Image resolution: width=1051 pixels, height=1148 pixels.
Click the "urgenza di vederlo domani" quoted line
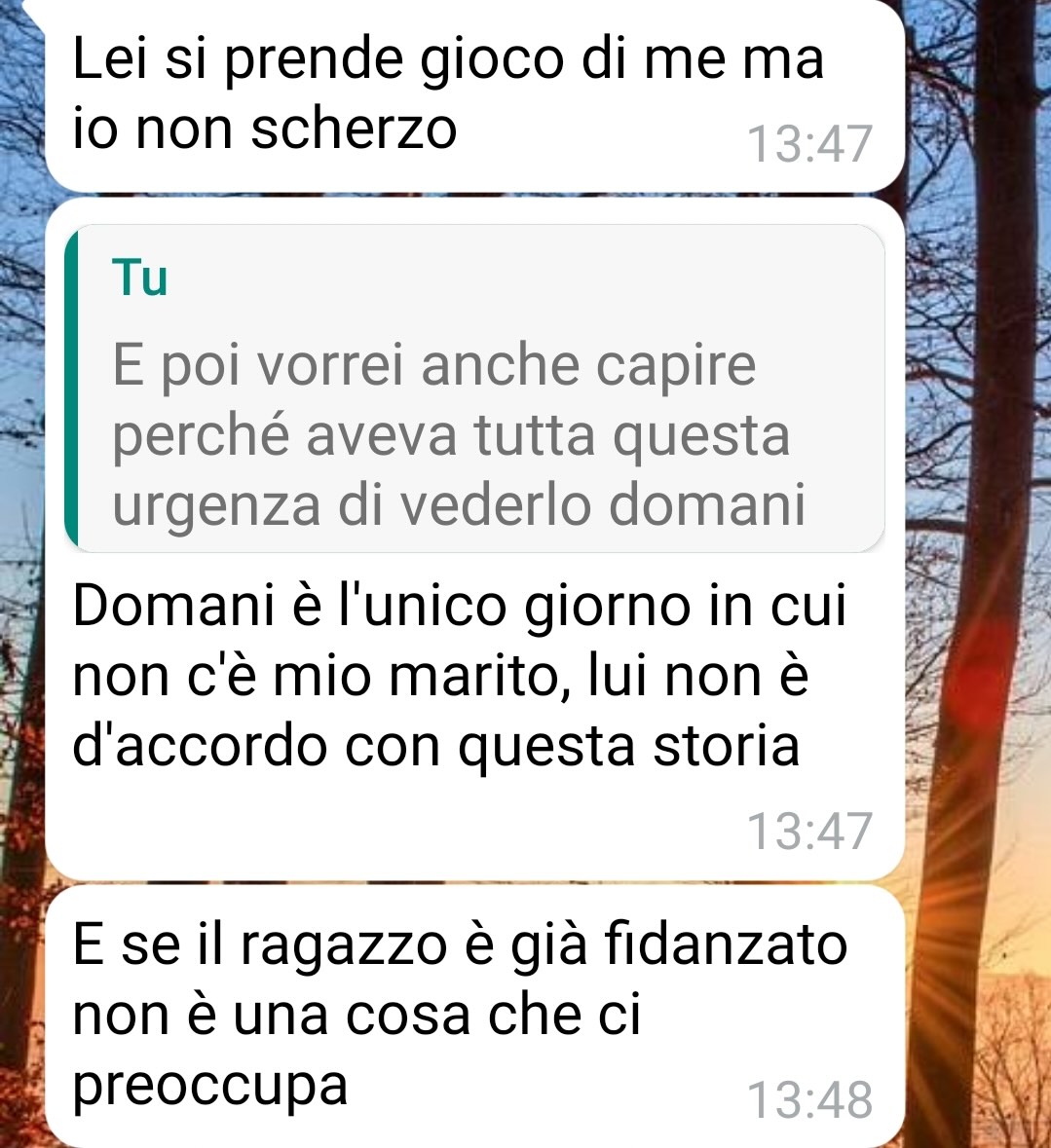click(x=459, y=505)
